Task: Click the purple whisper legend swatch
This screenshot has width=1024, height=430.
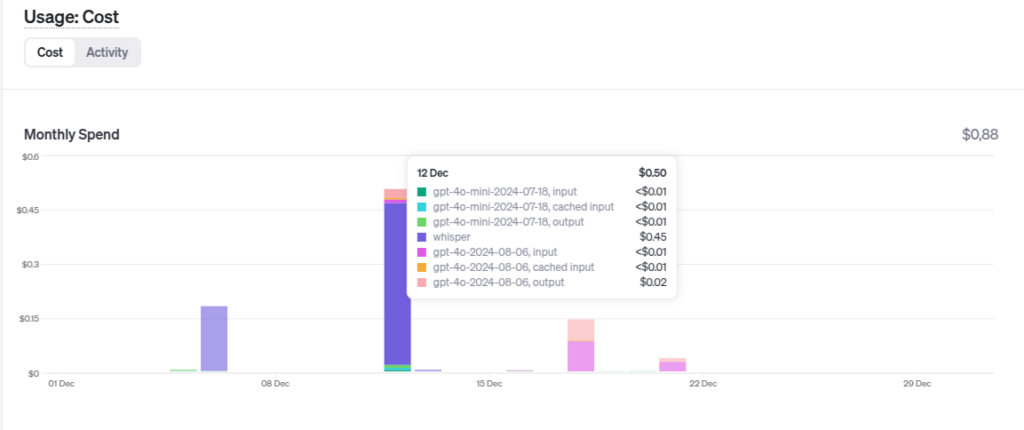Action: click(x=422, y=237)
